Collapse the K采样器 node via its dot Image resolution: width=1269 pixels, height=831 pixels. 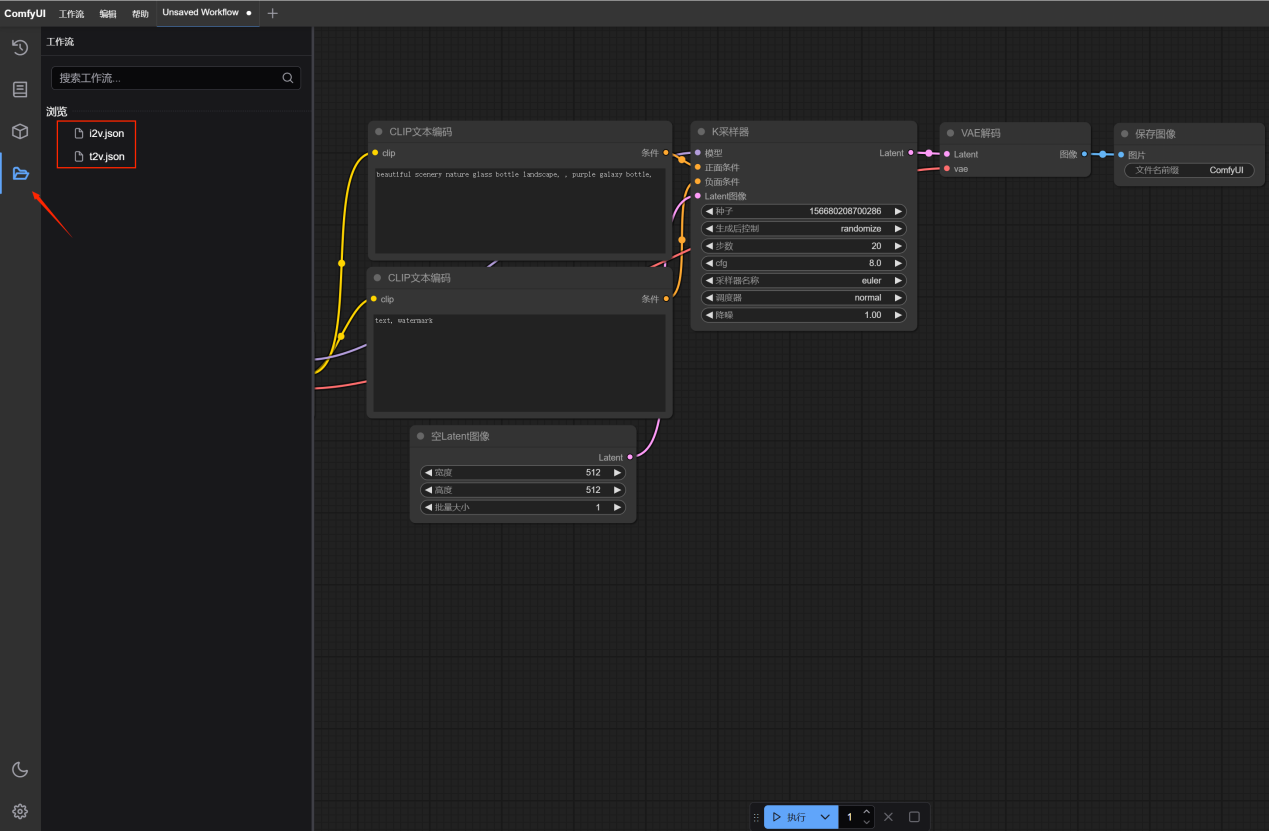pyautogui.click(x=701, y=132)
